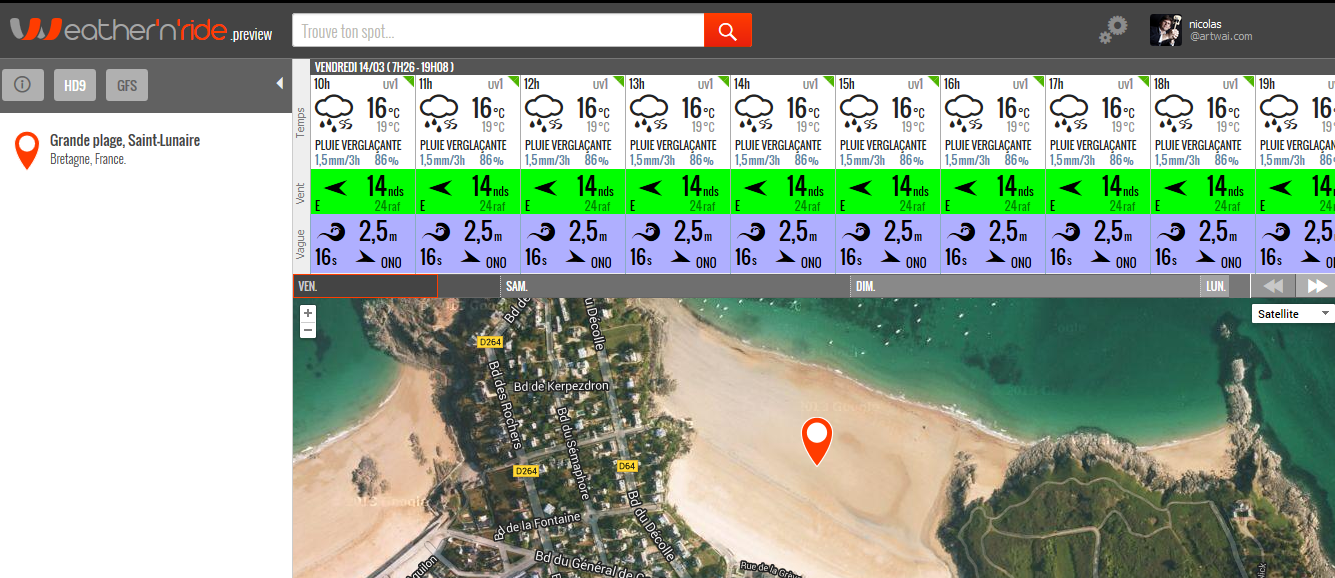Viewport: 1335px width, 578px height.
Task: Click the map zoom out minus button
Action: tap(308, 330)
